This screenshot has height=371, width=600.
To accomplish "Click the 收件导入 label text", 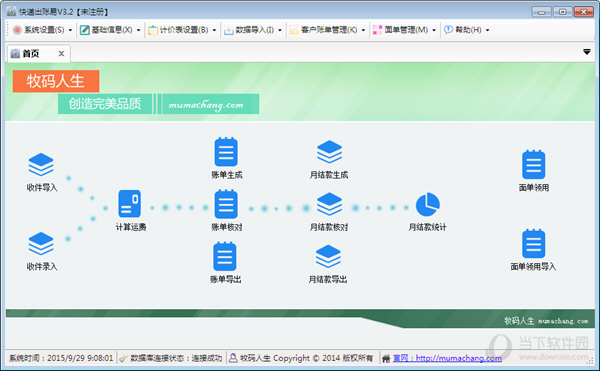I will [x=42, y=187].
